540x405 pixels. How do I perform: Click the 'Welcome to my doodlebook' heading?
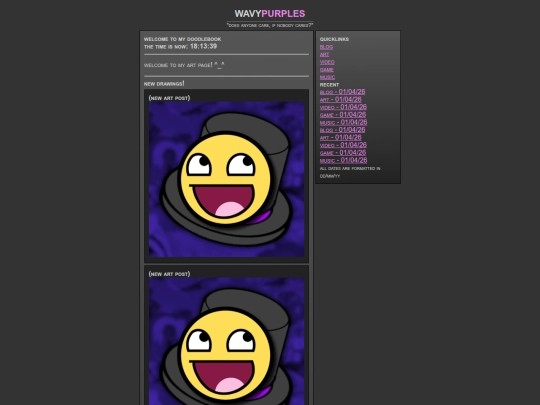(x=183, y=39)
